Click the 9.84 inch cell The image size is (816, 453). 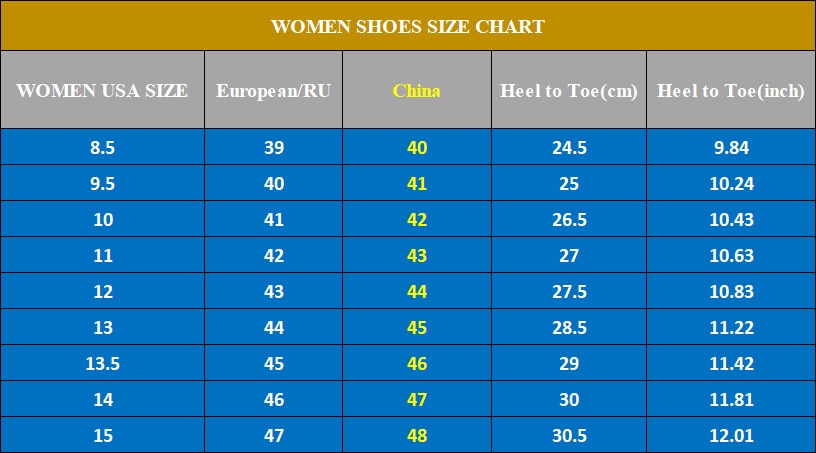tap(731, 147)
